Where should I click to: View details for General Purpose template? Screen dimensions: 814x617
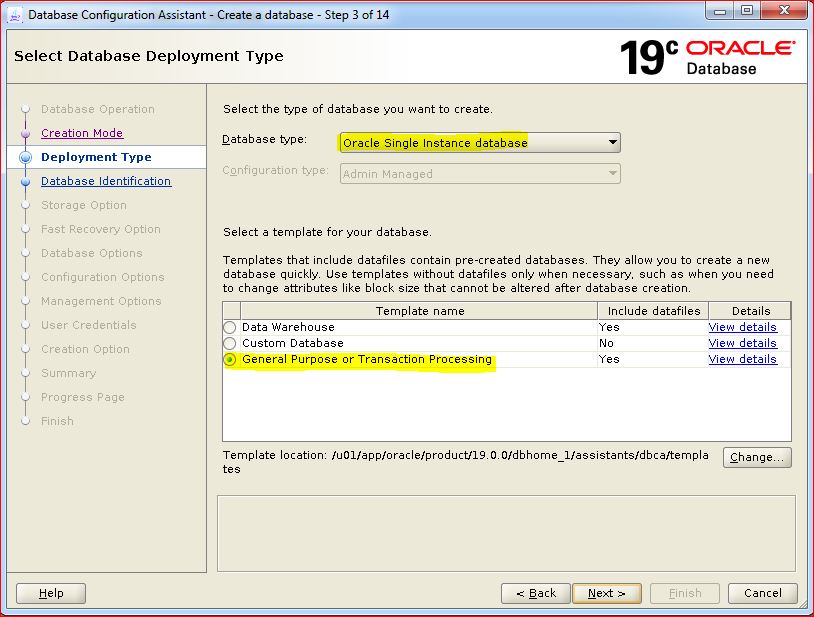click(742, 359)
